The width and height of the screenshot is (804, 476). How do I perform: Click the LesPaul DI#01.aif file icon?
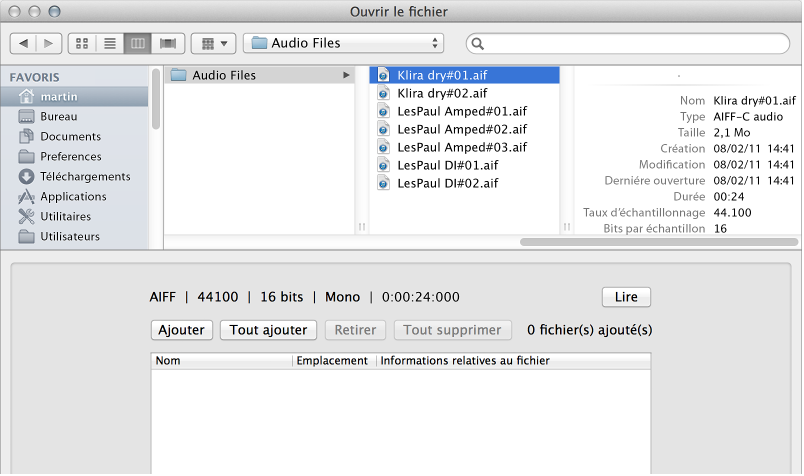(383, 165)
